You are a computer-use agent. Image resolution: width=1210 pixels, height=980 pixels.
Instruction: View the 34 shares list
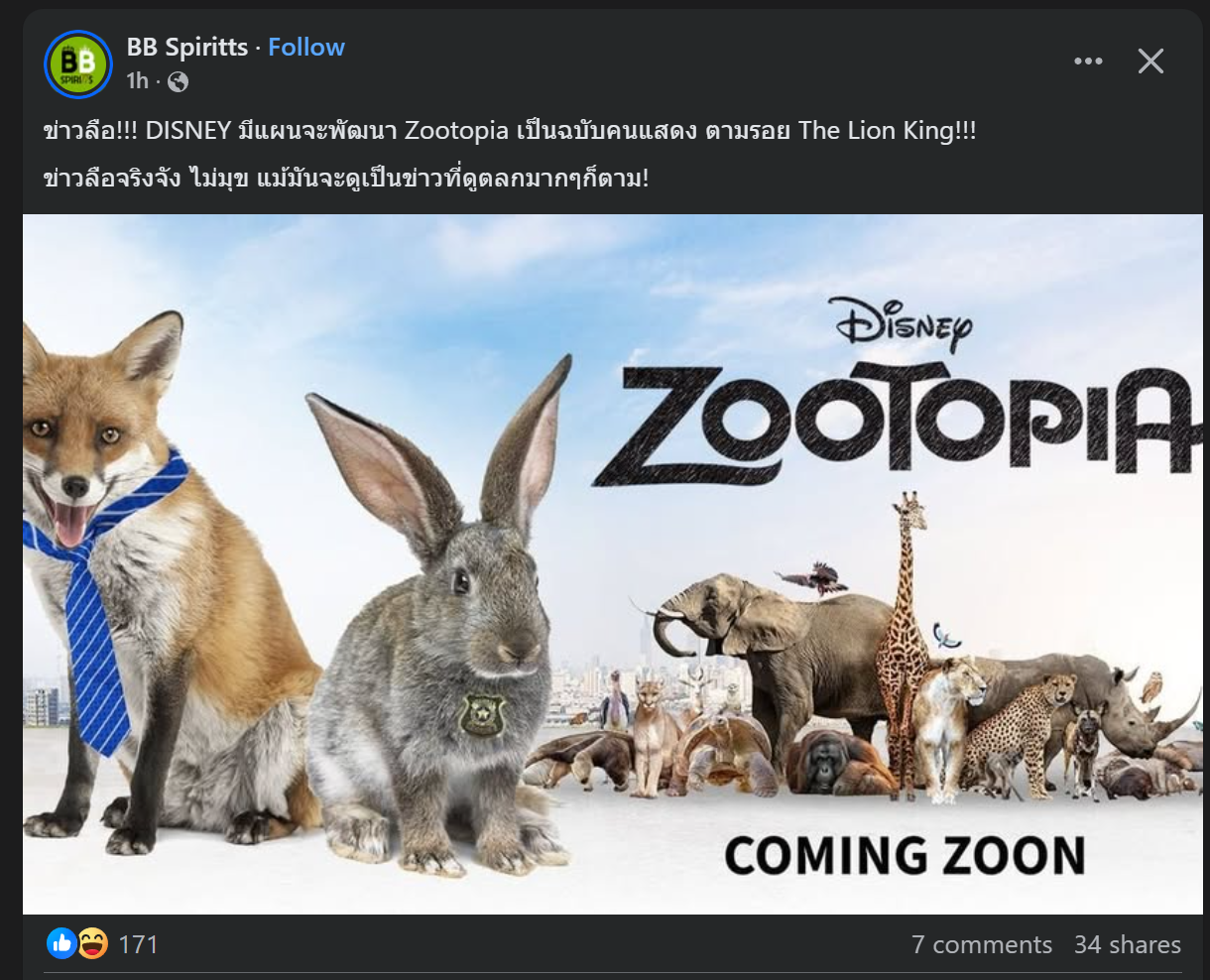(x=1127, y=945)
